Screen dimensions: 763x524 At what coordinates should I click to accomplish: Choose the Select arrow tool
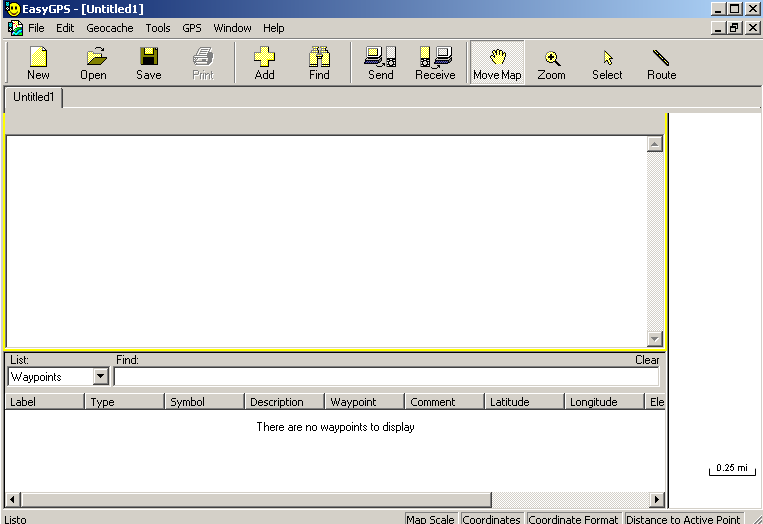point(607,63)
